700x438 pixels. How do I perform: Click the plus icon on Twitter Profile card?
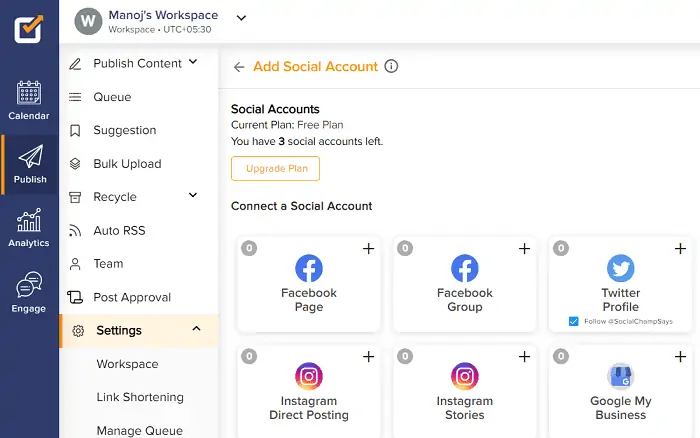coord(680,248)
